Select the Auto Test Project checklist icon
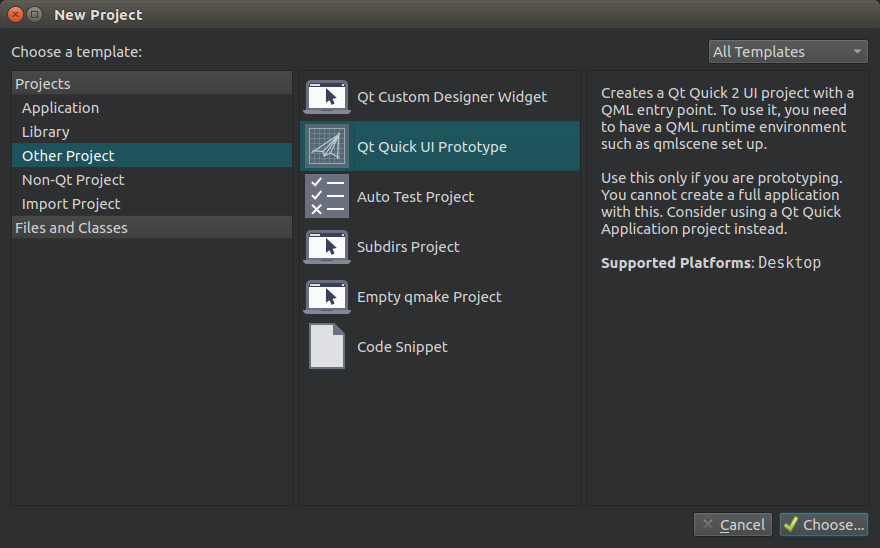The image size is (880, 548). coord(327,196)
